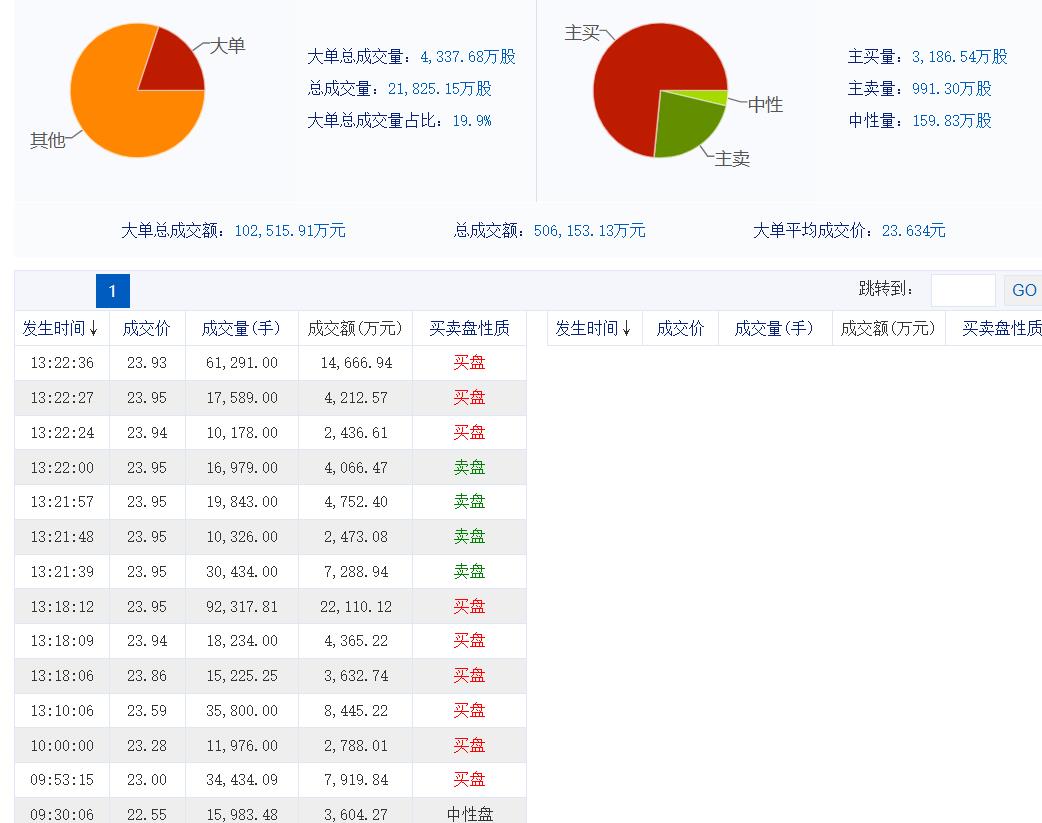Click price 23.28 cell

pyautogui.click(x=147, y=745)
